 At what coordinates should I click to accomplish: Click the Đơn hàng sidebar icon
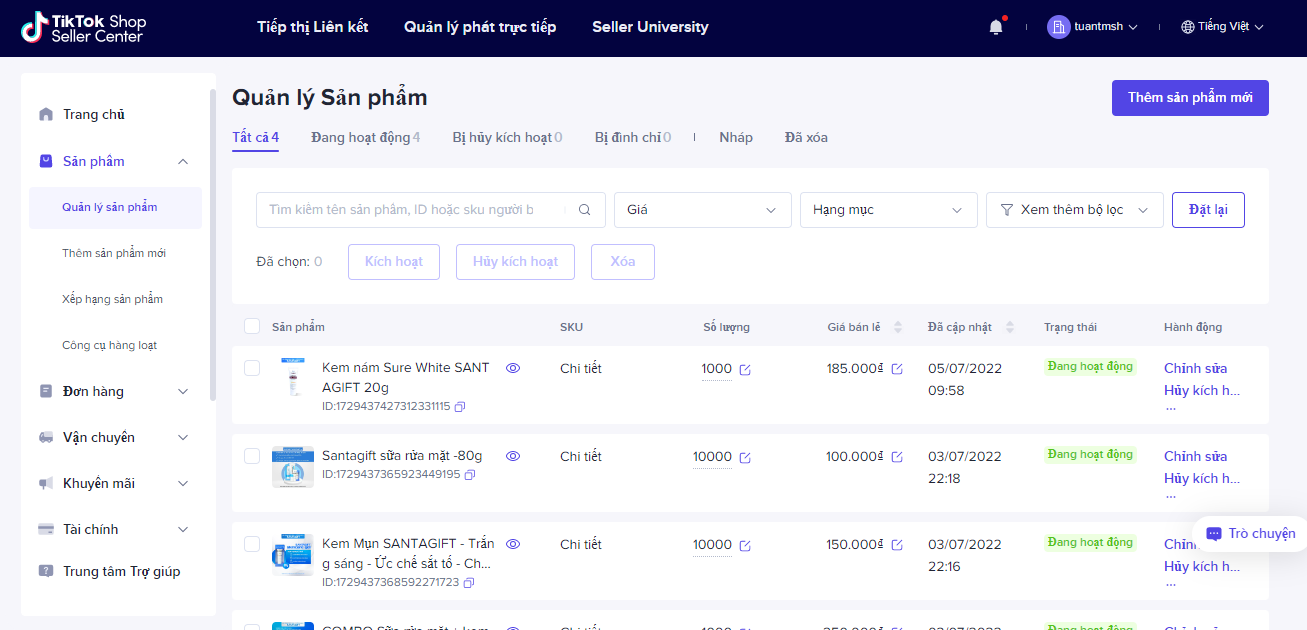[x=46, y=391]
